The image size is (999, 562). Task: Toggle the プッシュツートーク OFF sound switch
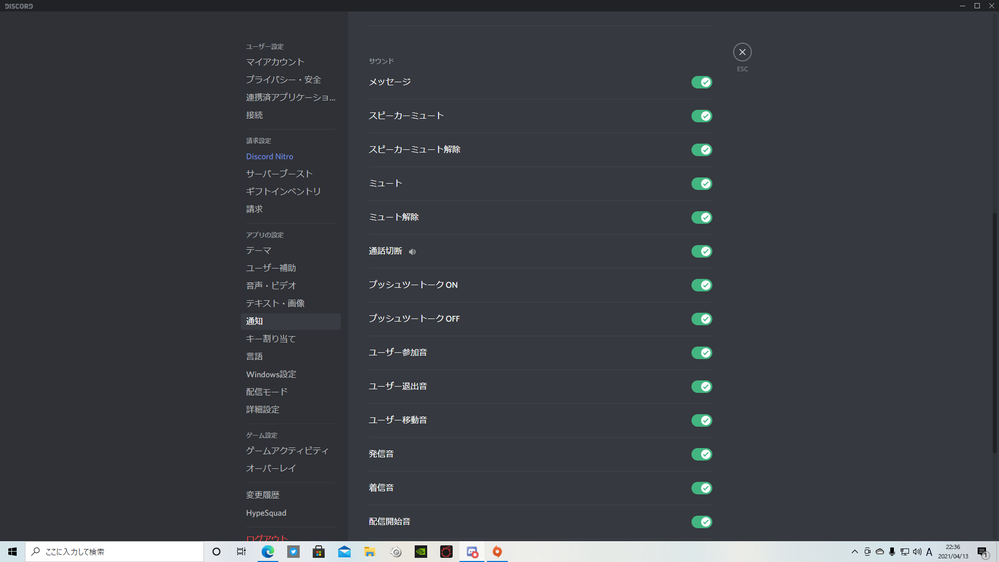pyautogui.click(x=701, y=319)
